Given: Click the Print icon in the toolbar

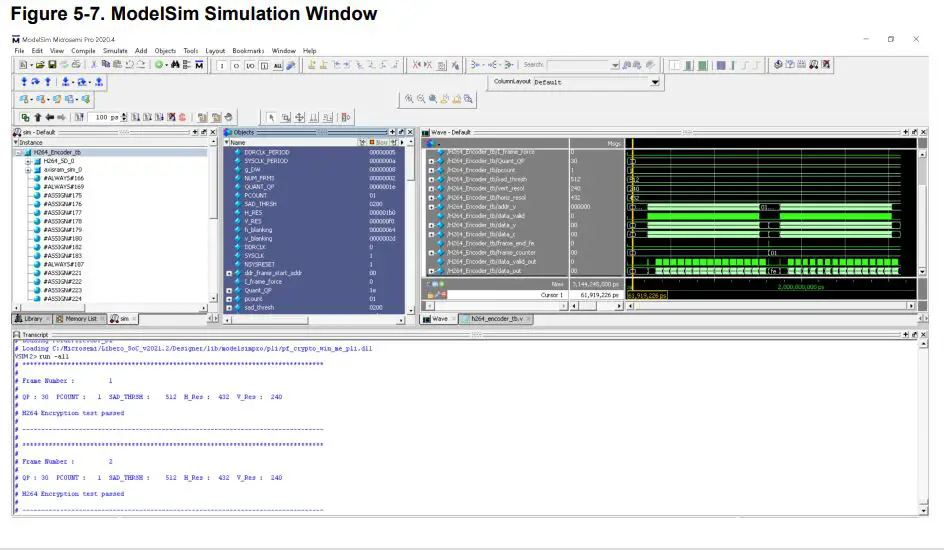Looking at the screenshot, I should (x=76, y=65).
